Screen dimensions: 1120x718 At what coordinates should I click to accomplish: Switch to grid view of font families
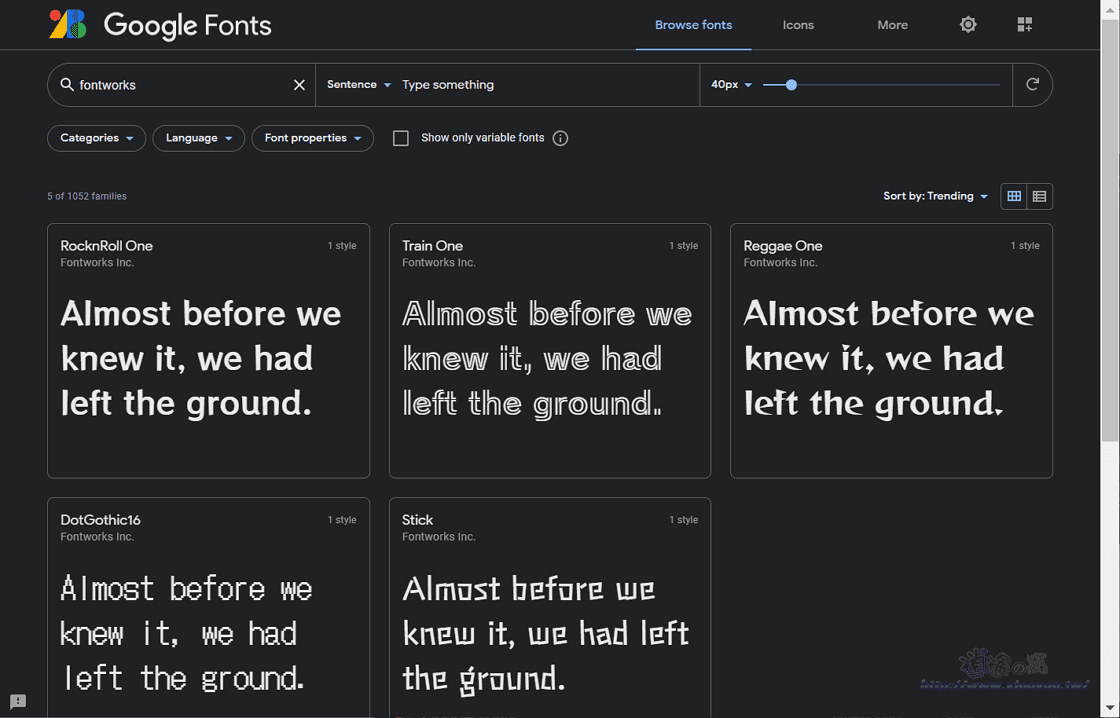(x=1013, y=196)
